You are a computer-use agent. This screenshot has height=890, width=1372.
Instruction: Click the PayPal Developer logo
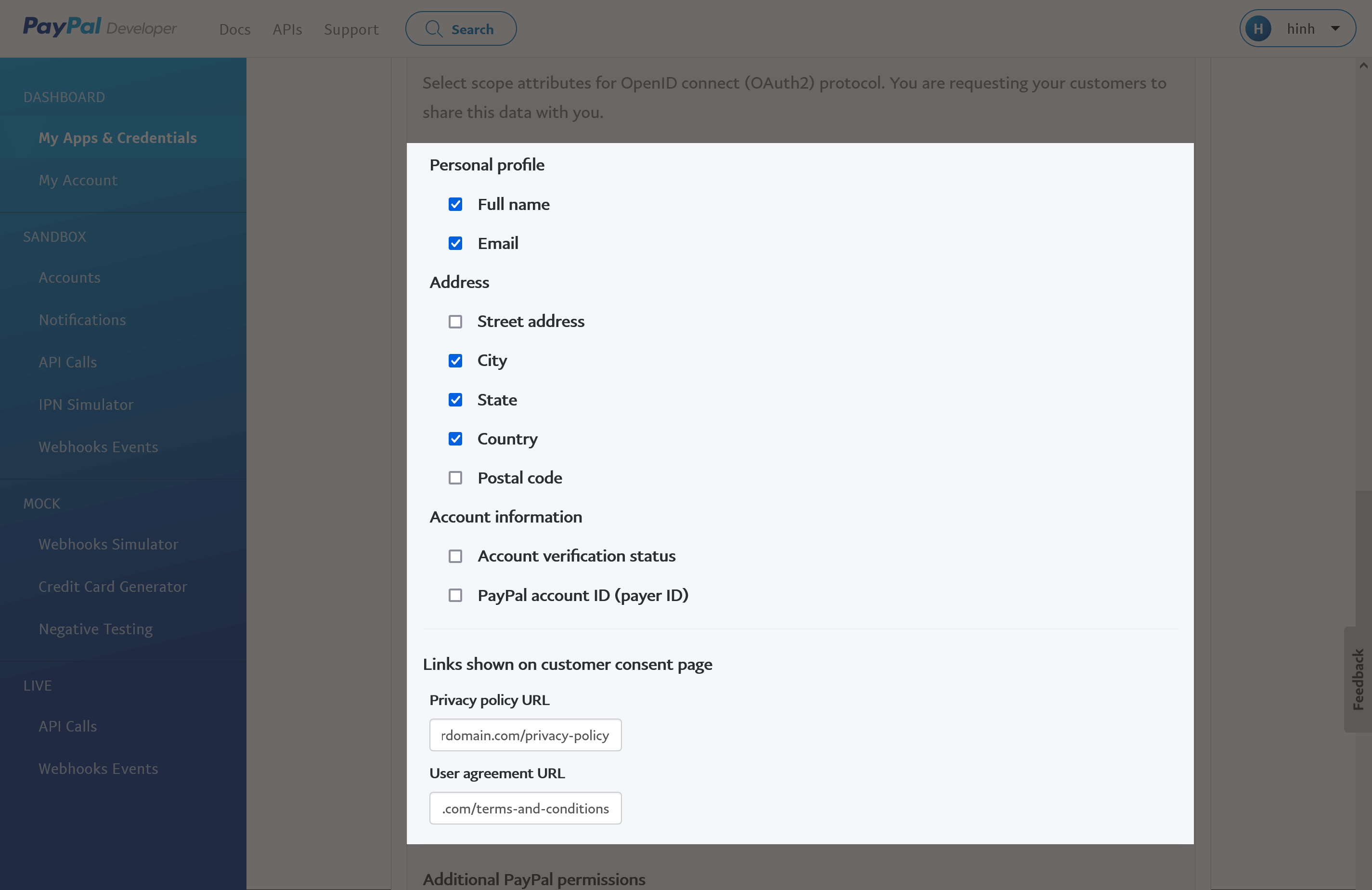tap(100, 27)
